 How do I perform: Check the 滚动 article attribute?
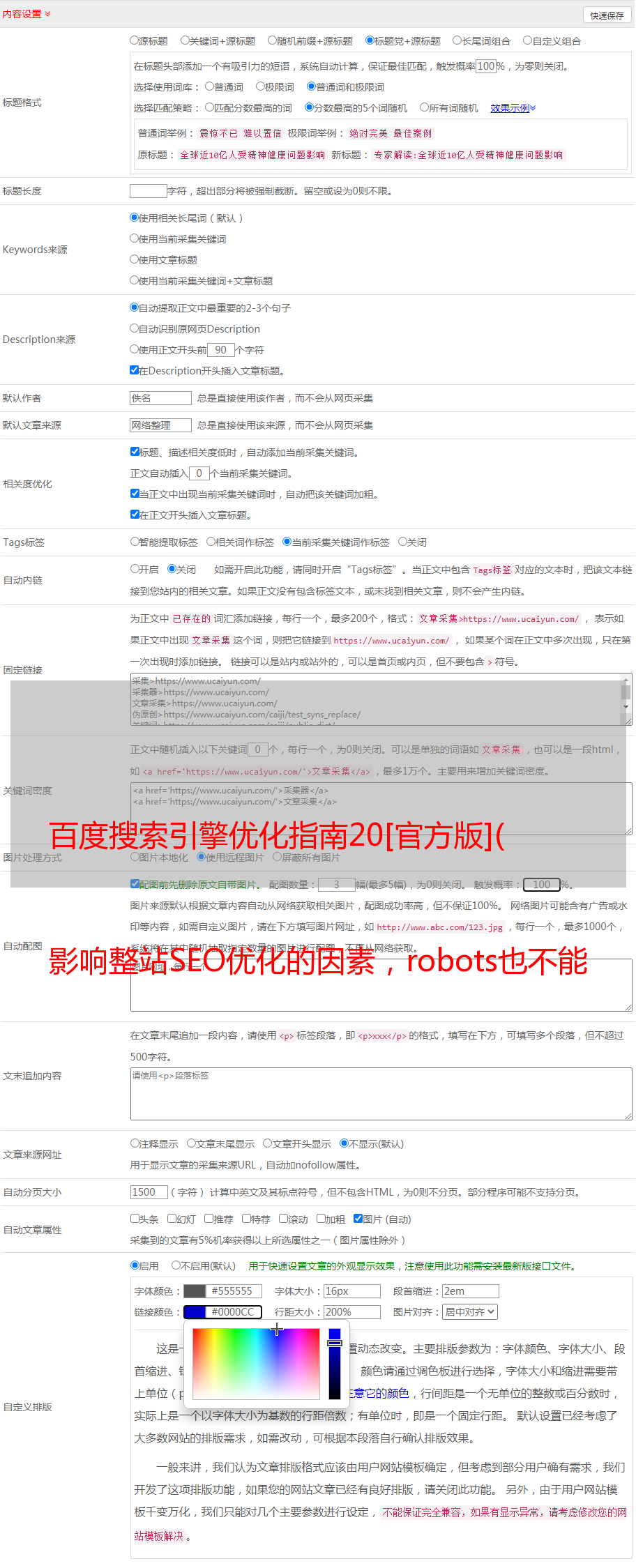pyautogui.click(x=284, y=1219)
